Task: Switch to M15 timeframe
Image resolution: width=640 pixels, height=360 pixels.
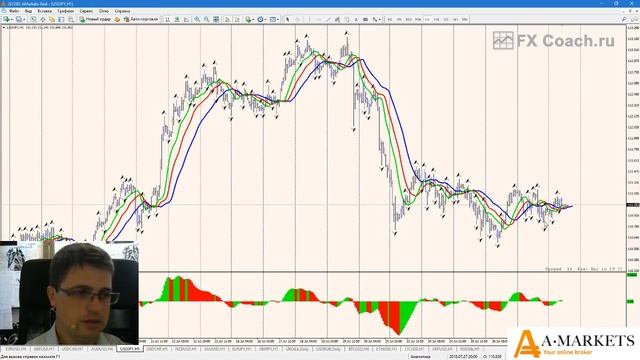Action: 408,19
